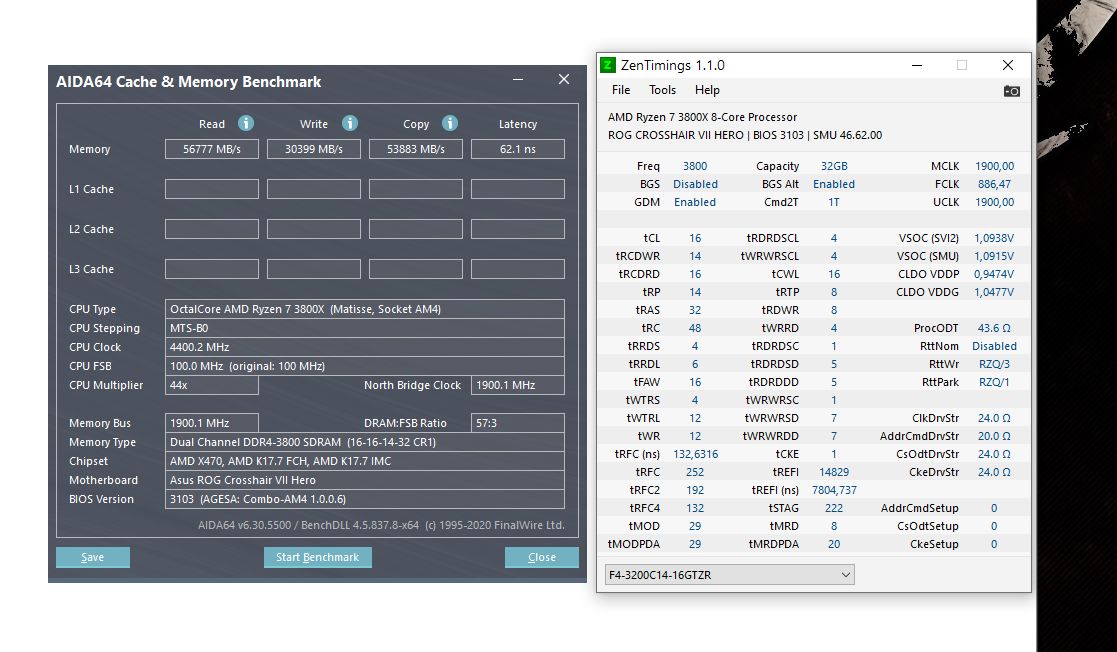Click the empty L1 Cache Read field

(212, 189)
